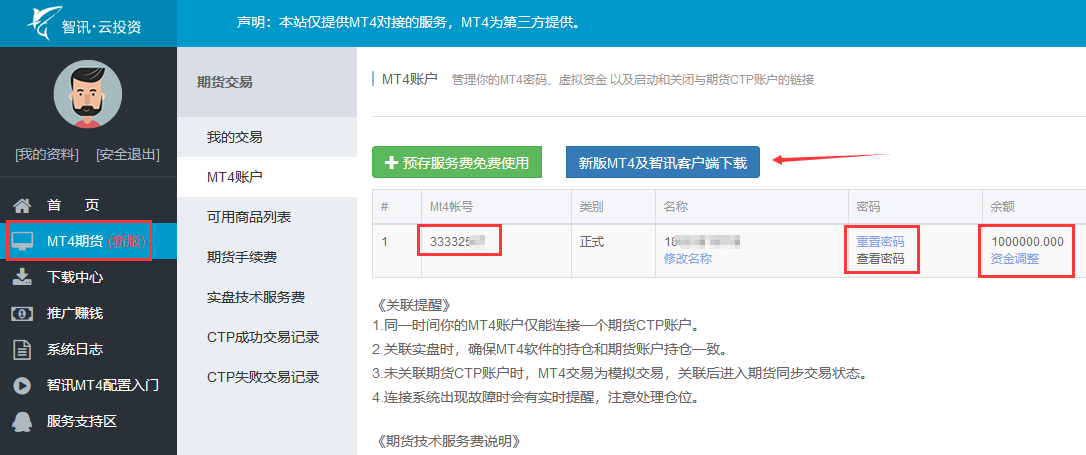Screen dimensions: 1086x455
Task: Open 我的交易 in submenu
Action: pos(234,137)
